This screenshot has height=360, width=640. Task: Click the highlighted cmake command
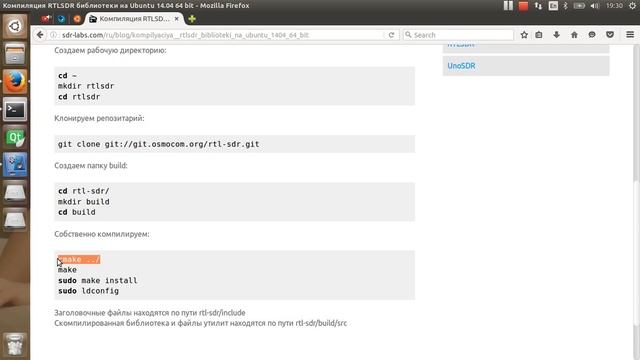(x=79, y=260)
